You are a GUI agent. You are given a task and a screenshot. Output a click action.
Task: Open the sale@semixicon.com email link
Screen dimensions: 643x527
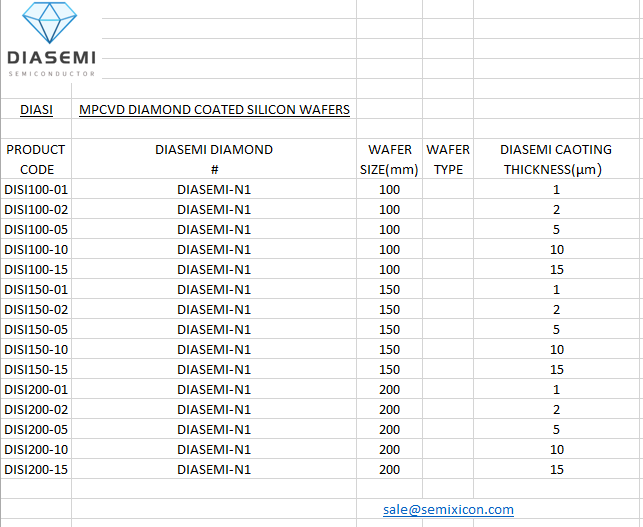point(448,509)
